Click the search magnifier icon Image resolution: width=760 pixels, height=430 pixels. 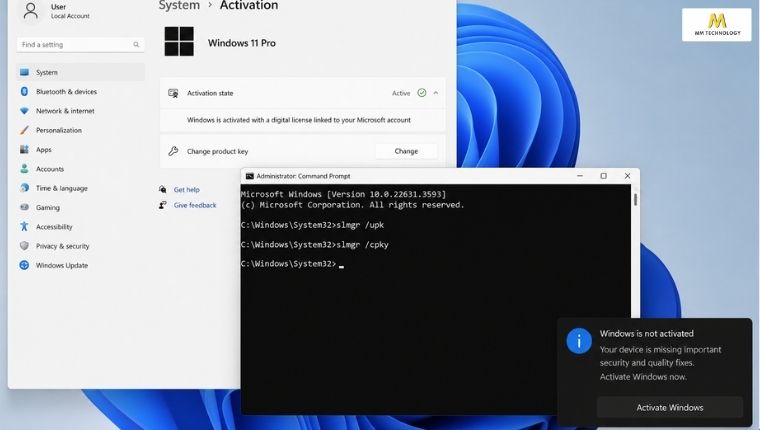click(136, 45)
